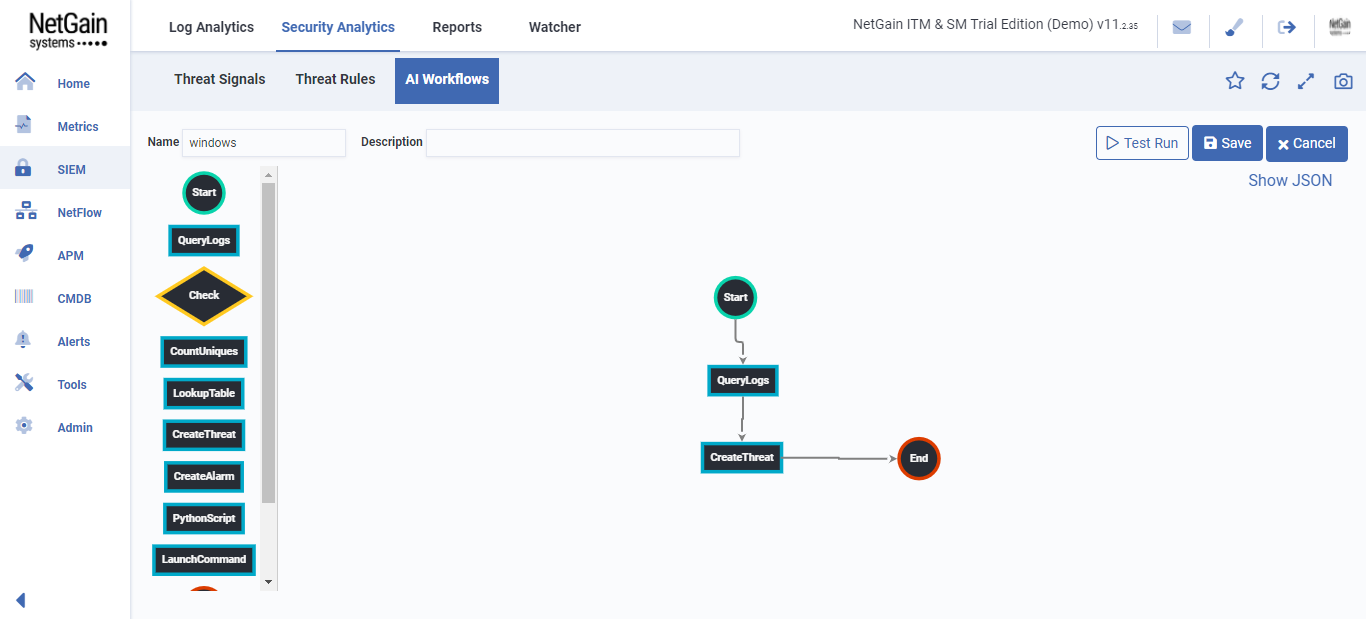Mark page as favorite with star icon
The width and height of the screenshot is (1366, 619).
(x=1235, y=81)
